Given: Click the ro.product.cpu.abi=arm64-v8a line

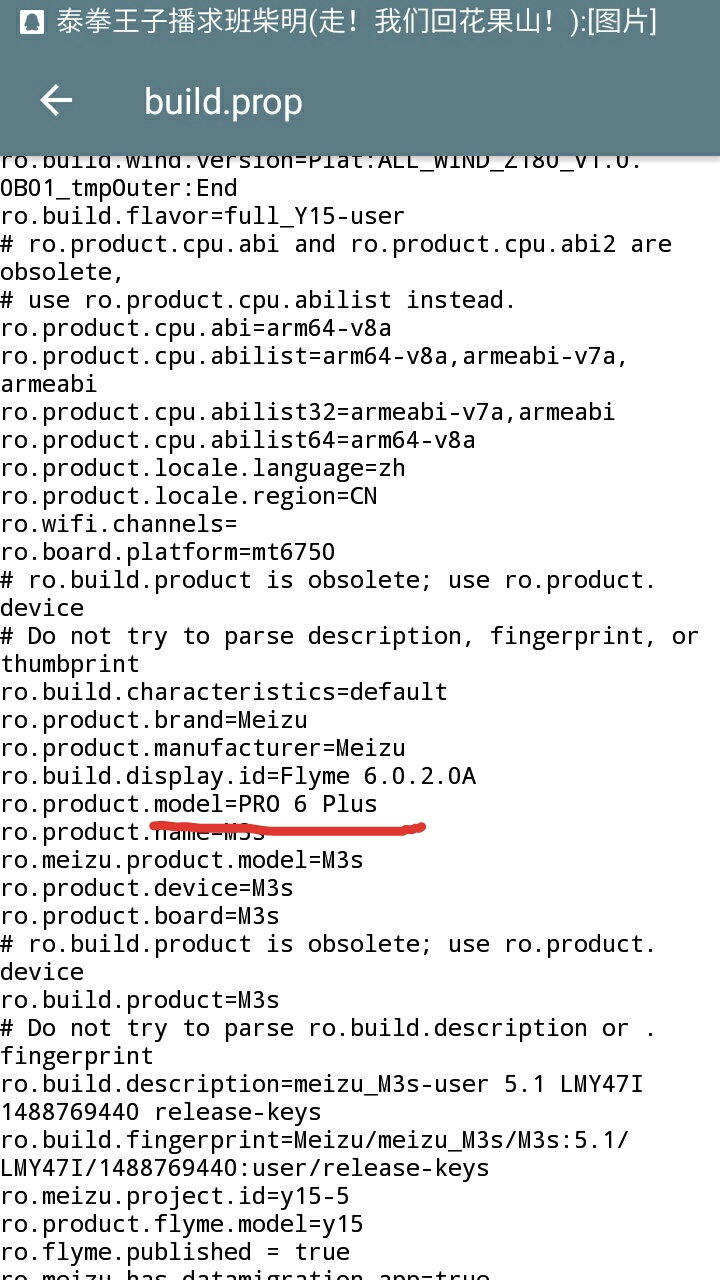Looking at the screenshot, I should coord(196,328).
